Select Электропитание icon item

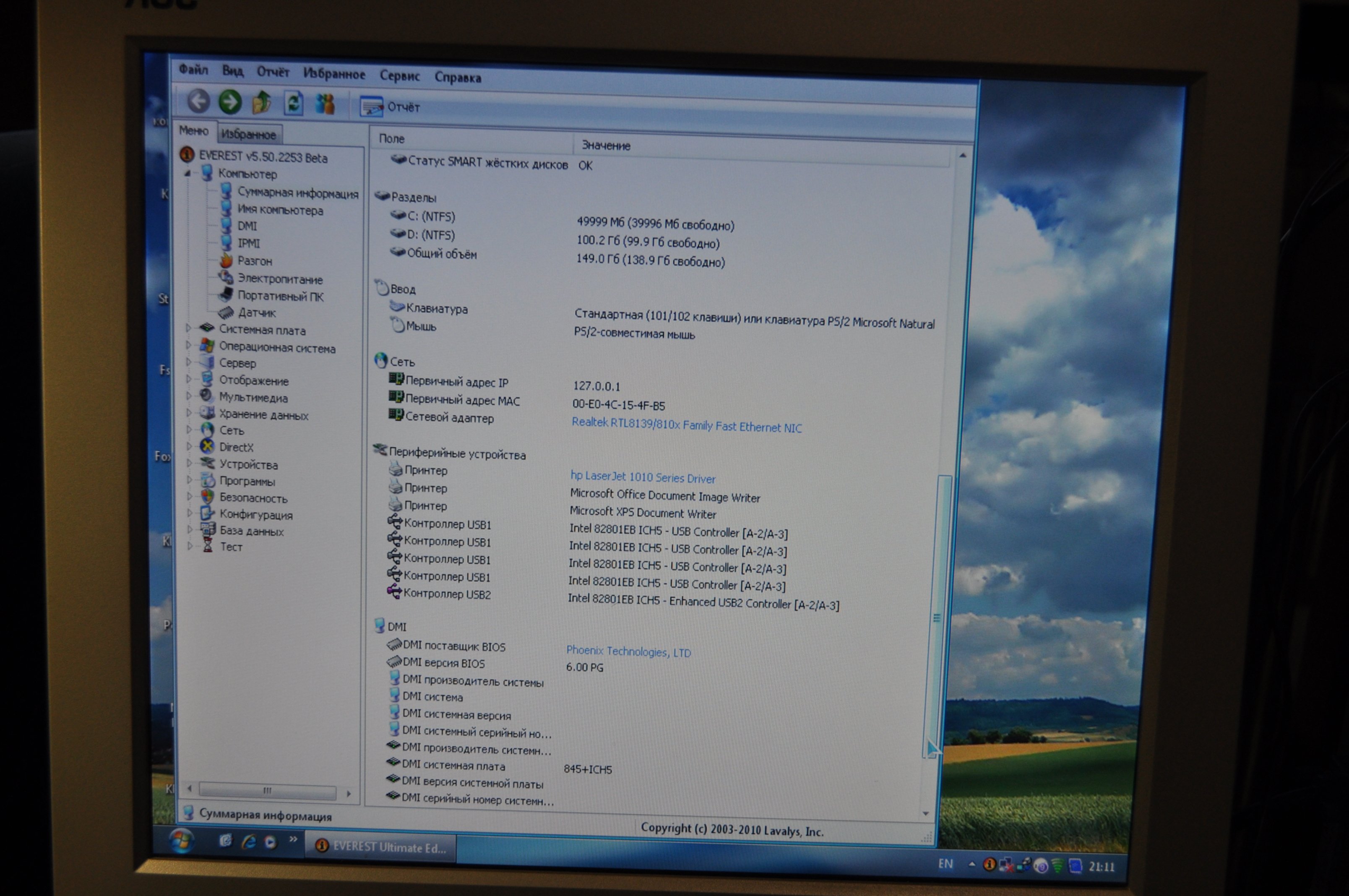[226, 278]
